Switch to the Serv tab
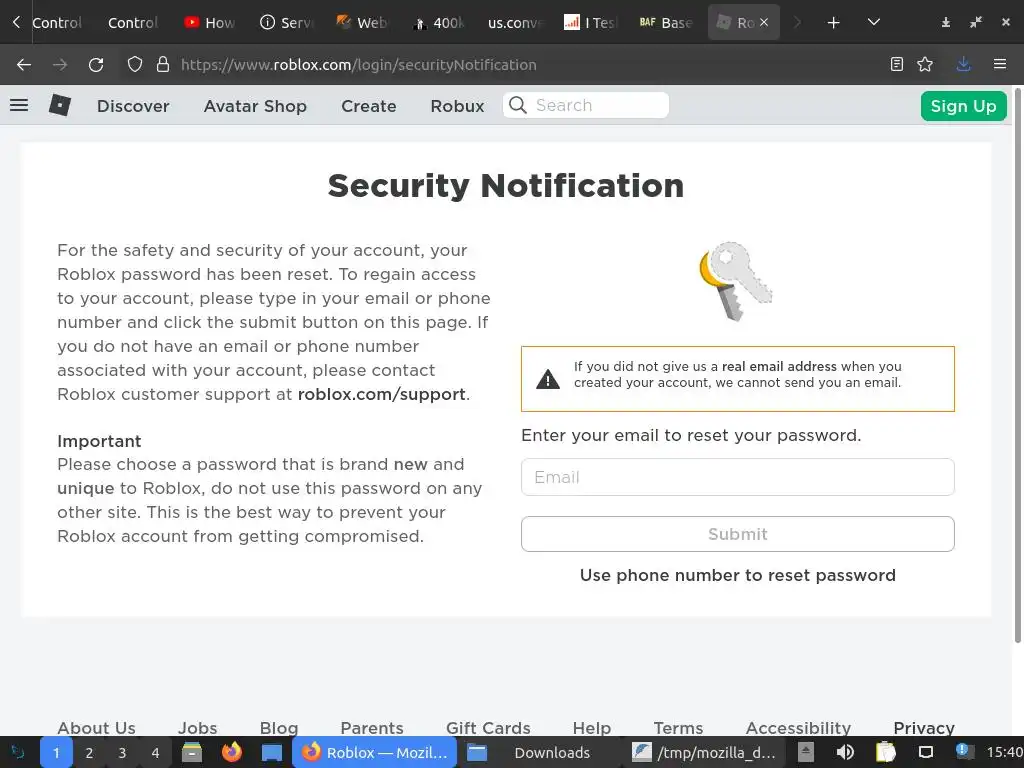 click(x=287, y=23)
